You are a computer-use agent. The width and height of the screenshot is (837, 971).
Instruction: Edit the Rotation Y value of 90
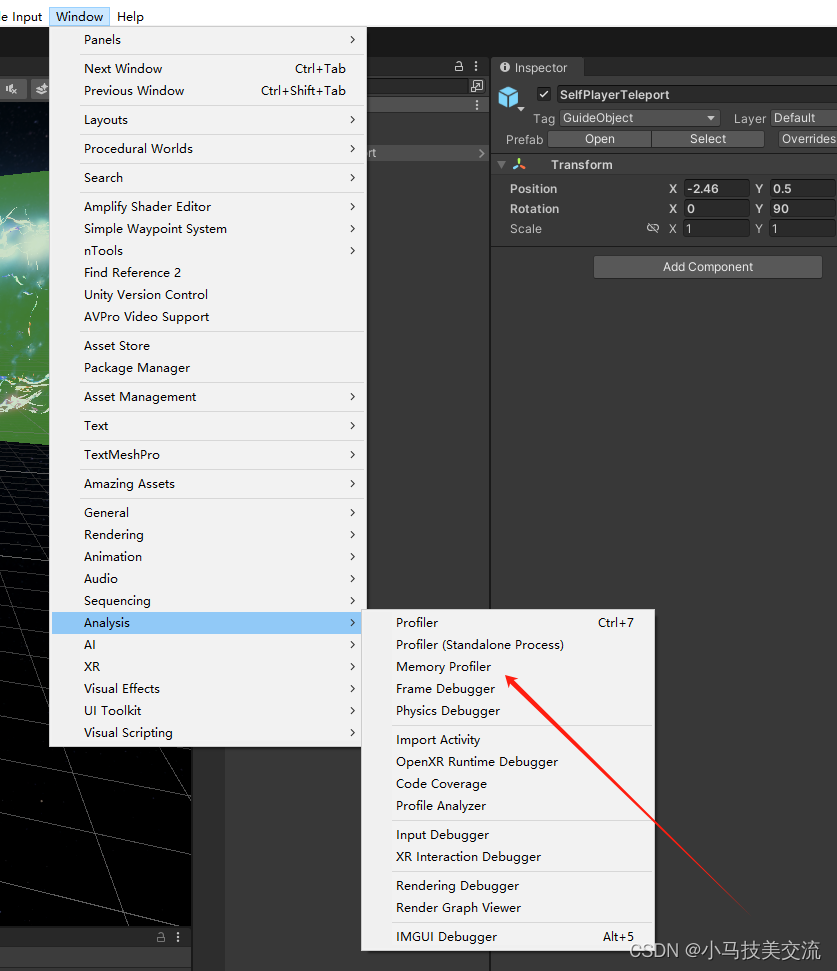[x=800, y=208]
